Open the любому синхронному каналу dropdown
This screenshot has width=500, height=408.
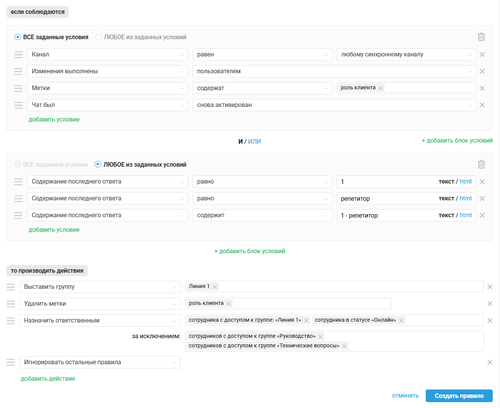point(406,54)
